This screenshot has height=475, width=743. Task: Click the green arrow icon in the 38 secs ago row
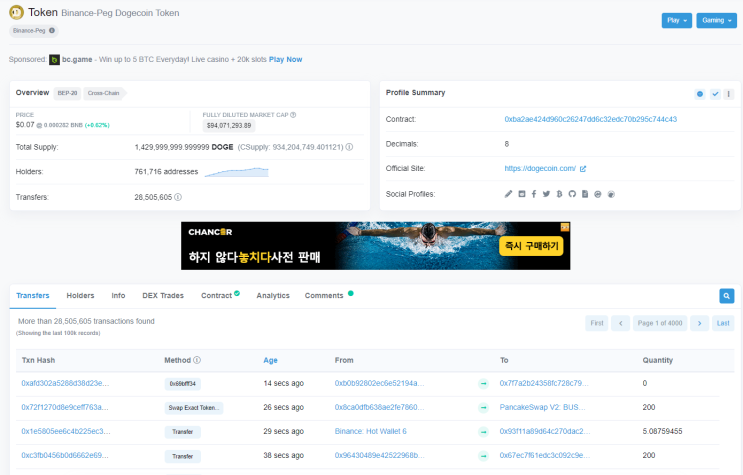[x=483, y=456]
